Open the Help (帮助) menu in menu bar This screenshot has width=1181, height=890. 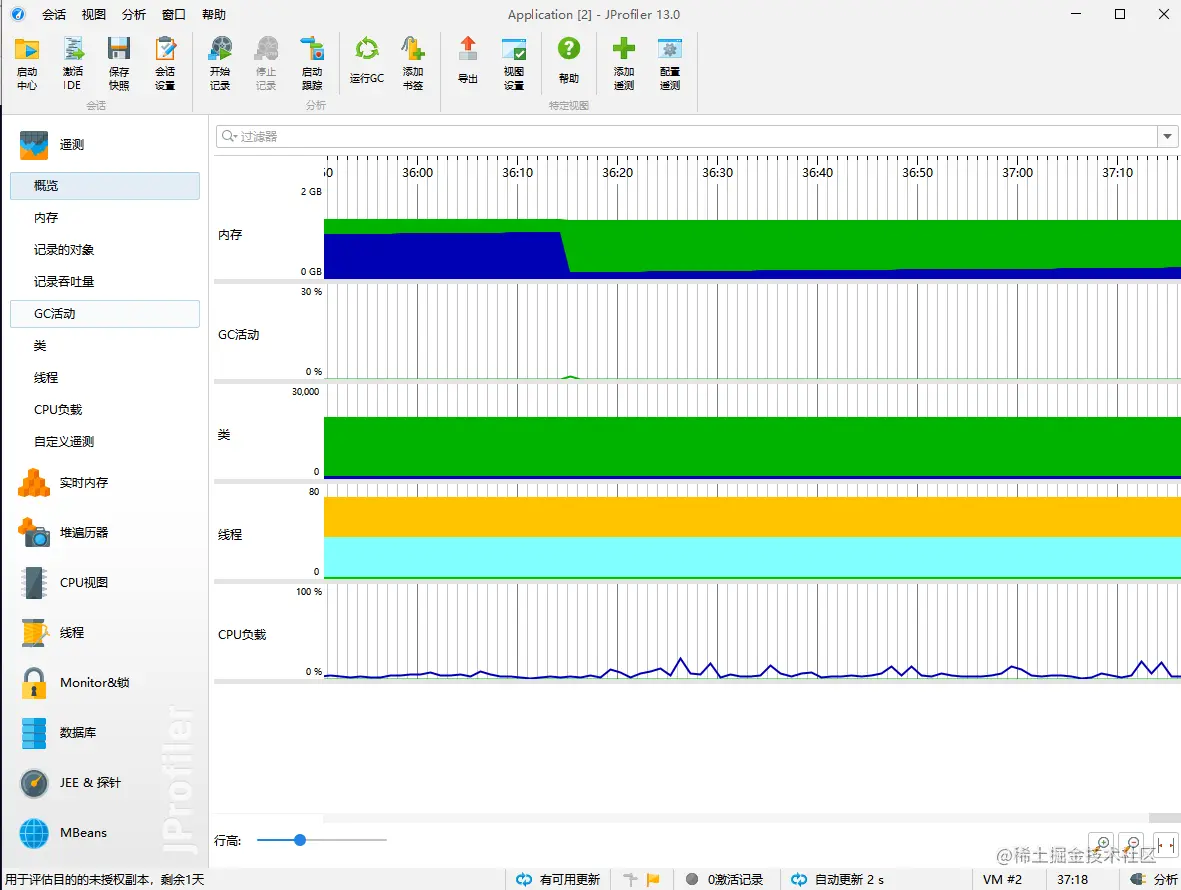[214, 14]
